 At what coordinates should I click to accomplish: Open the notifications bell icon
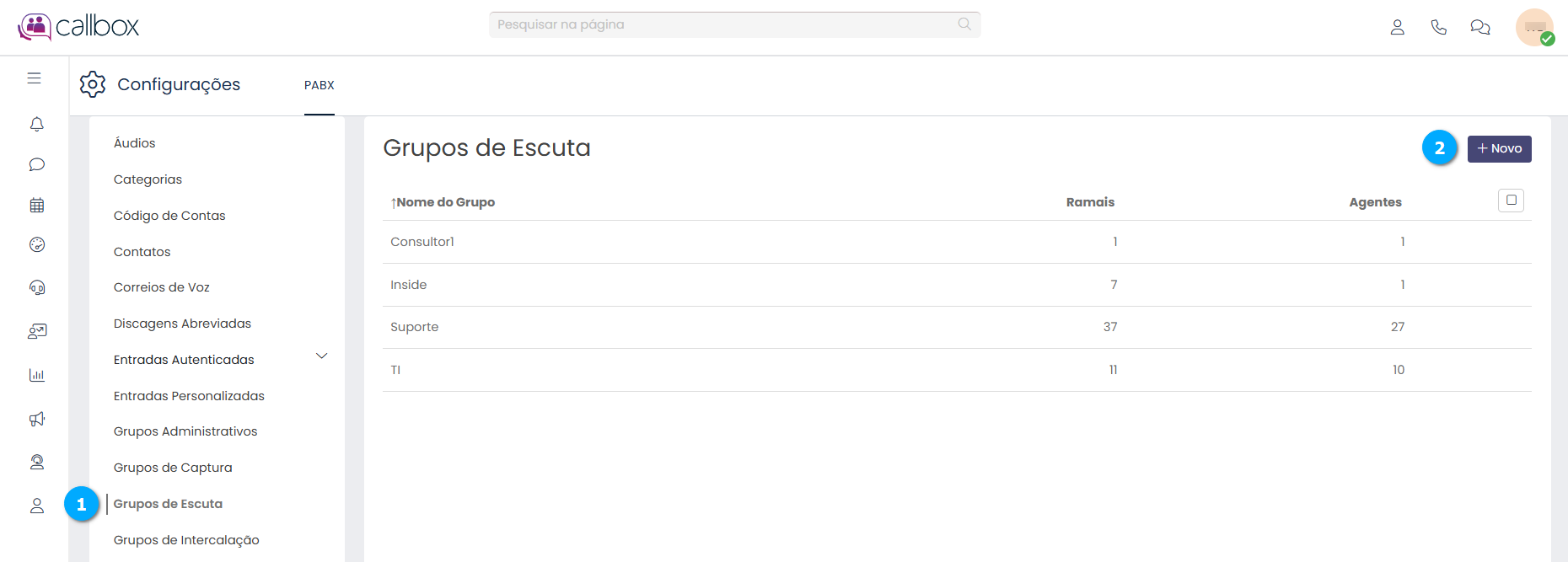(x=36, y=125)
